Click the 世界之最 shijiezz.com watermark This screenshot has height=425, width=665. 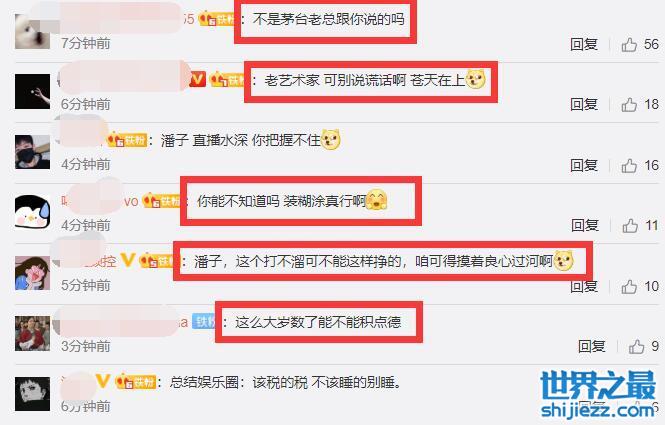coord(598,394)
